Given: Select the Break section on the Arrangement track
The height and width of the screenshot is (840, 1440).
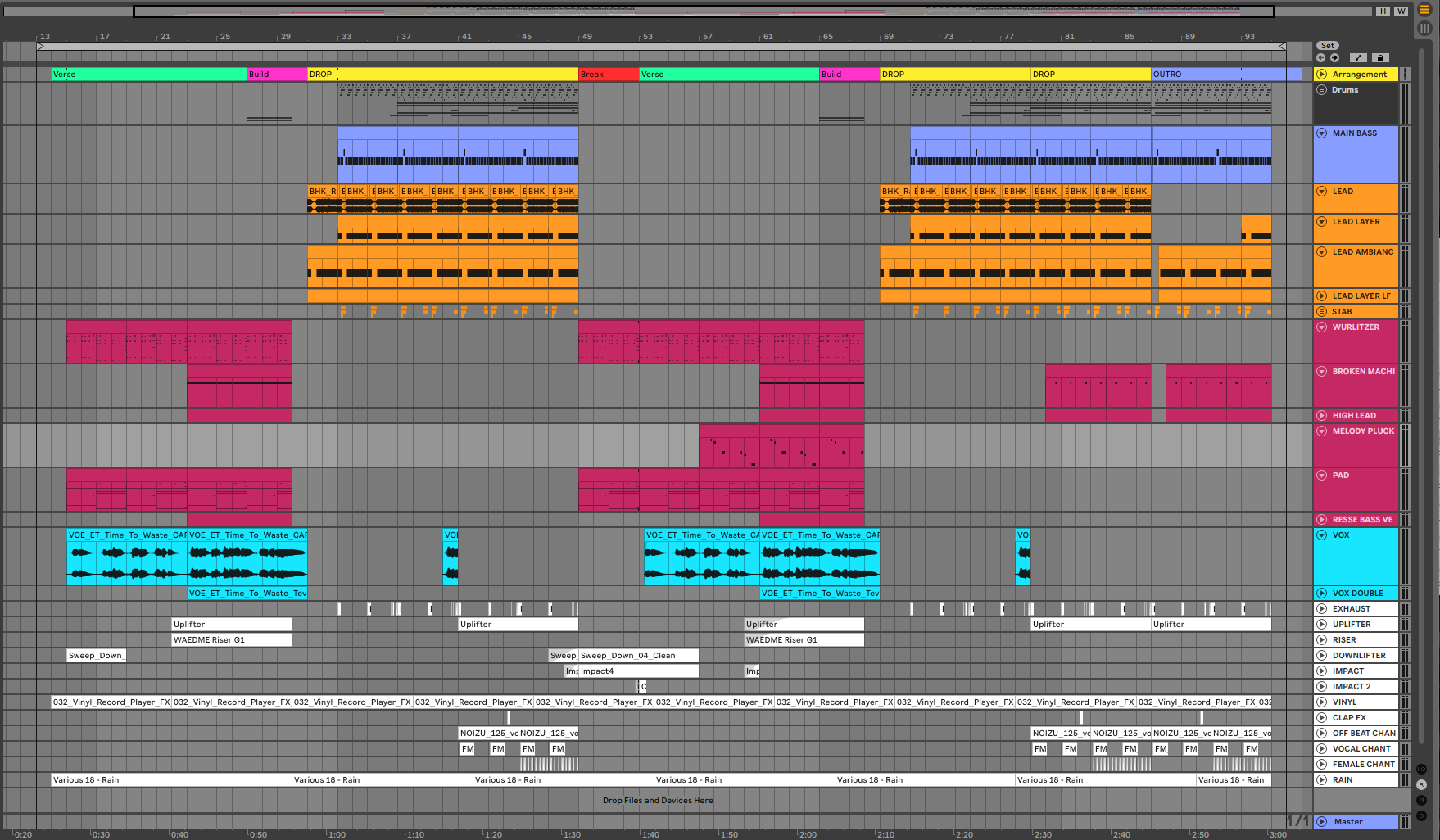Looking at the screenshot, I should click(x=609, y=75).
